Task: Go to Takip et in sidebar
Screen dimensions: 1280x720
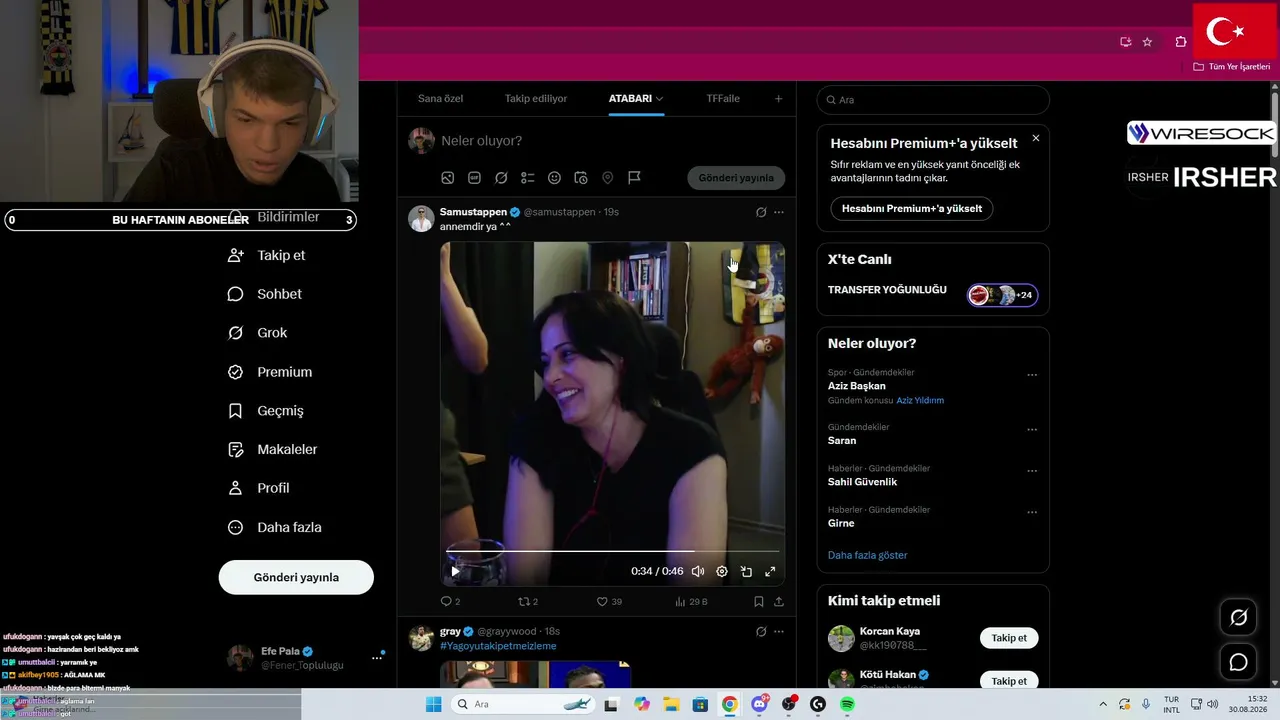Action: click(x=267, y=255)
